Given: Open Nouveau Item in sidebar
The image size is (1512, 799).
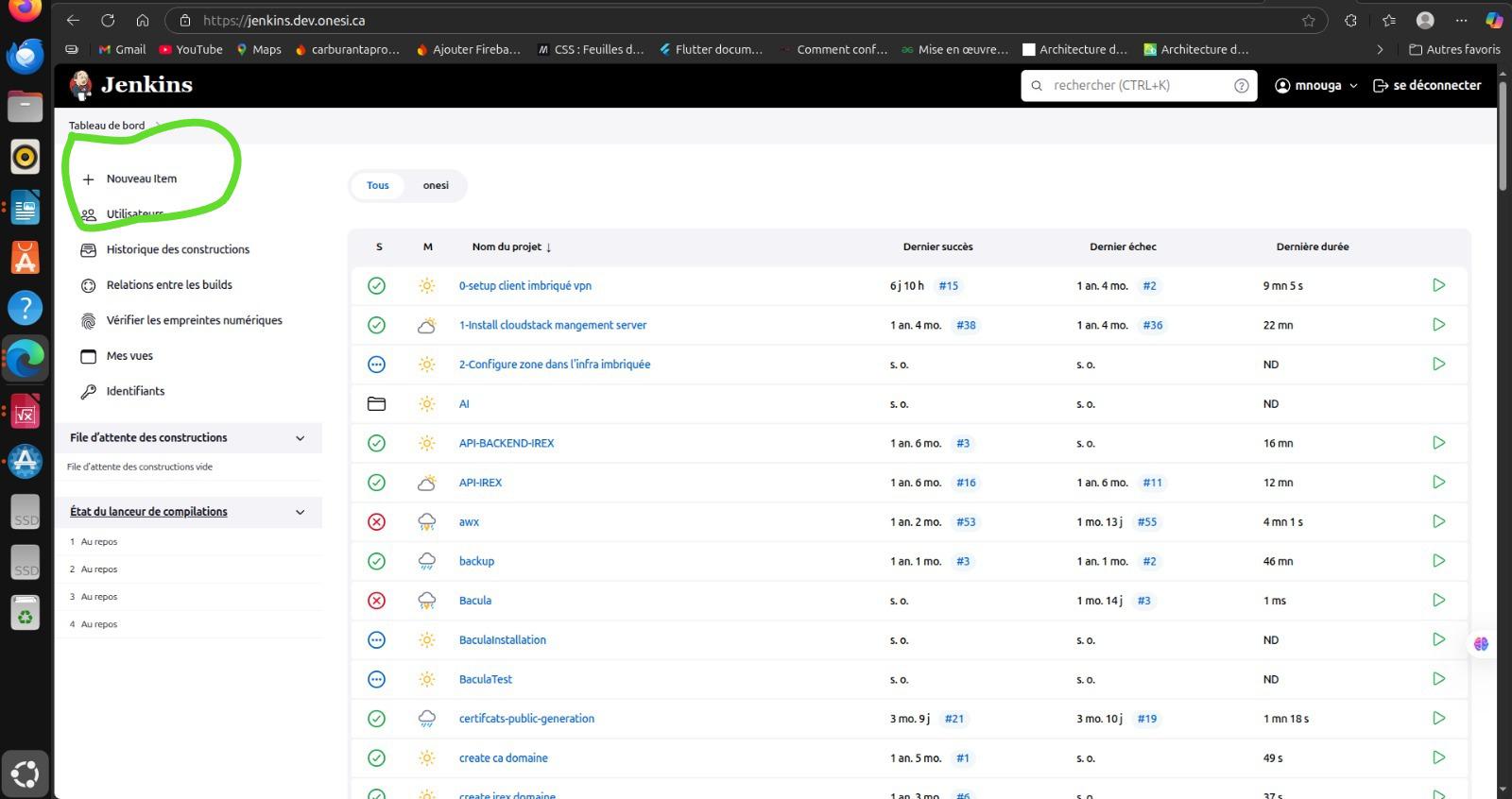Looking at the screenshot, I should (x=130, y=178).
